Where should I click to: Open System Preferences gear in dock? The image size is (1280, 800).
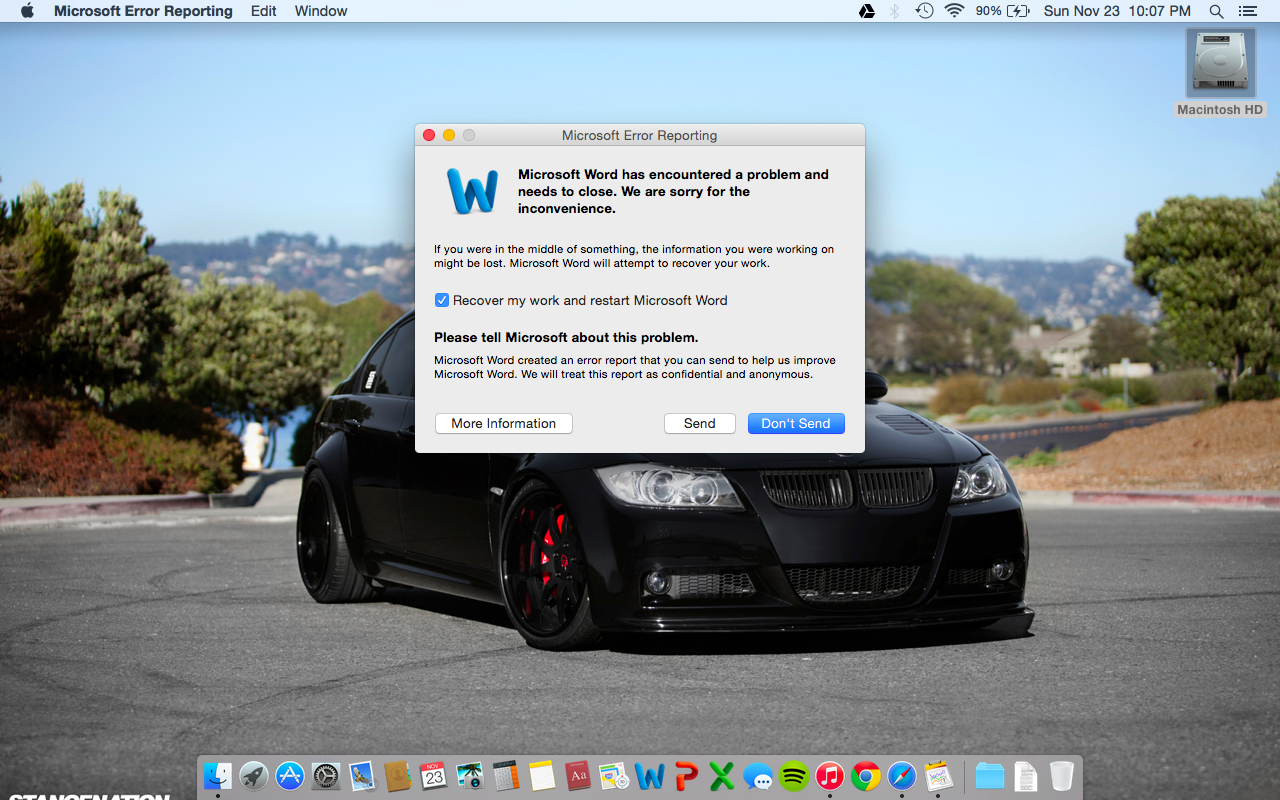click(x=326, y=775)
